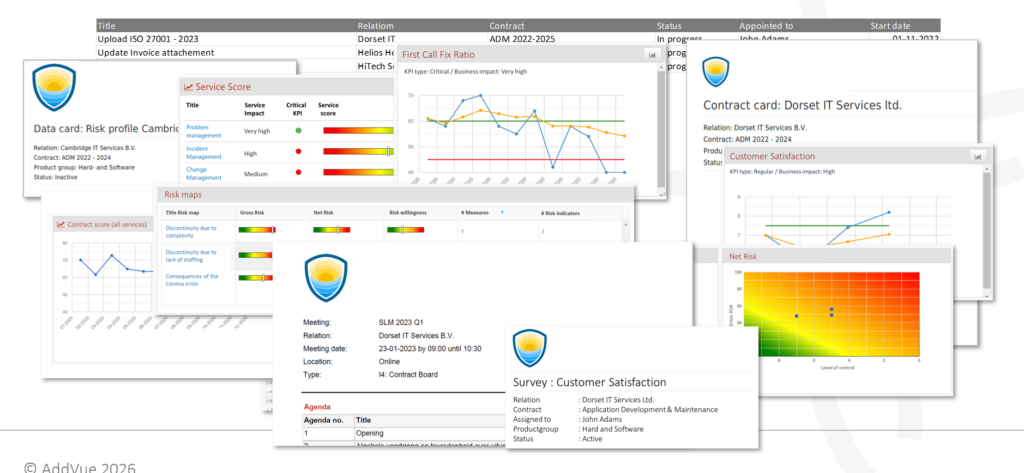Click the Contract score chart icon

click(x=61, y=224)
